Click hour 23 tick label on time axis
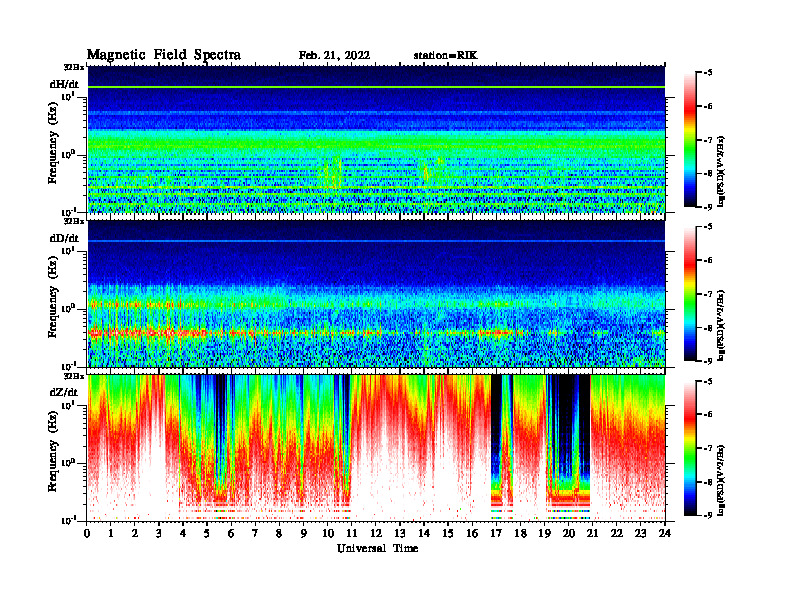 [640, 534]
